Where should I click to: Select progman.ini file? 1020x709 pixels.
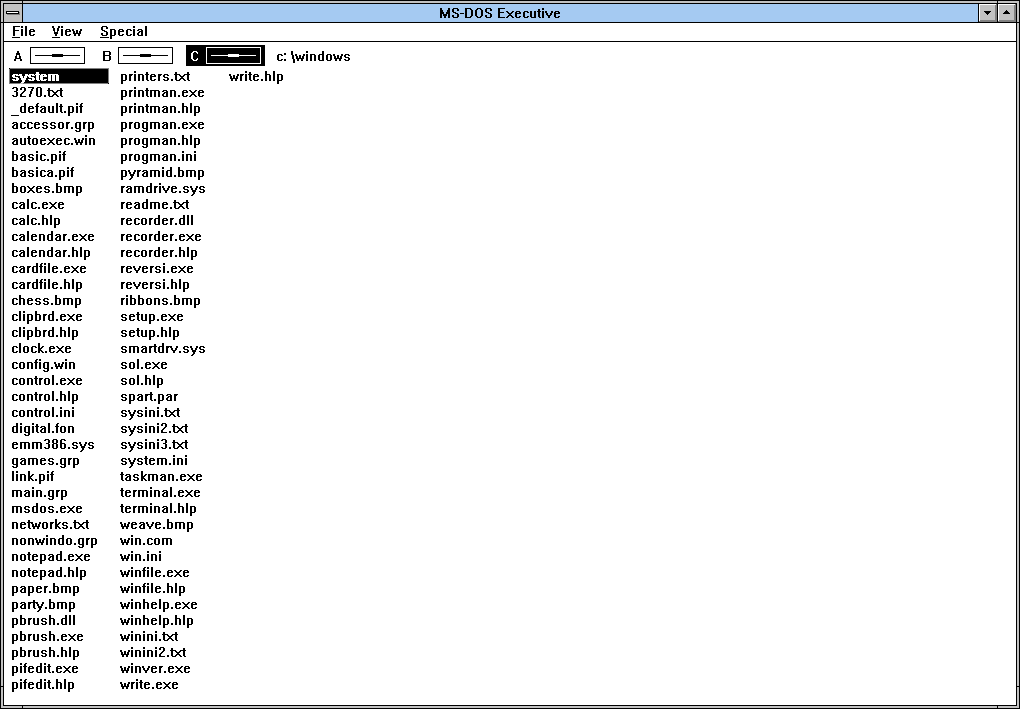(158, 156)
